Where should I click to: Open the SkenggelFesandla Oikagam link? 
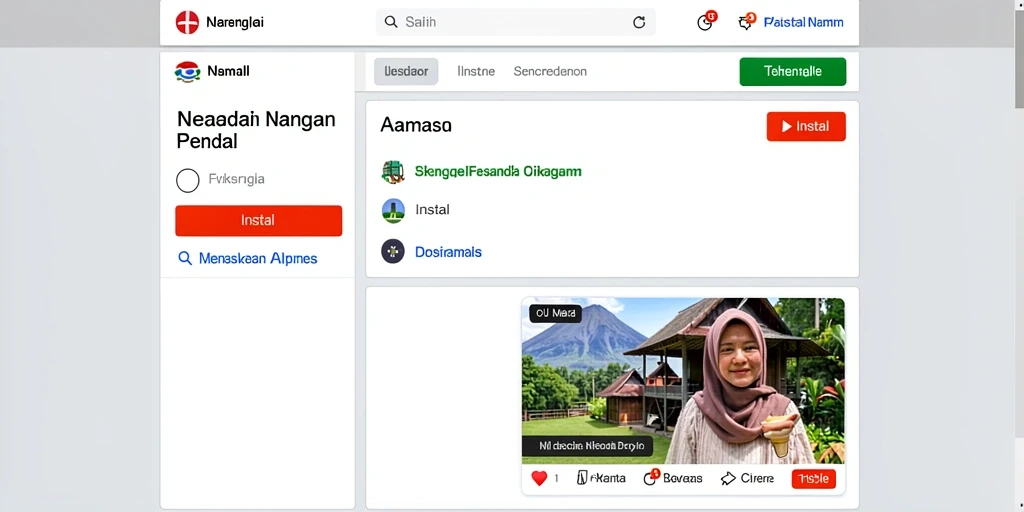point(498,172)
